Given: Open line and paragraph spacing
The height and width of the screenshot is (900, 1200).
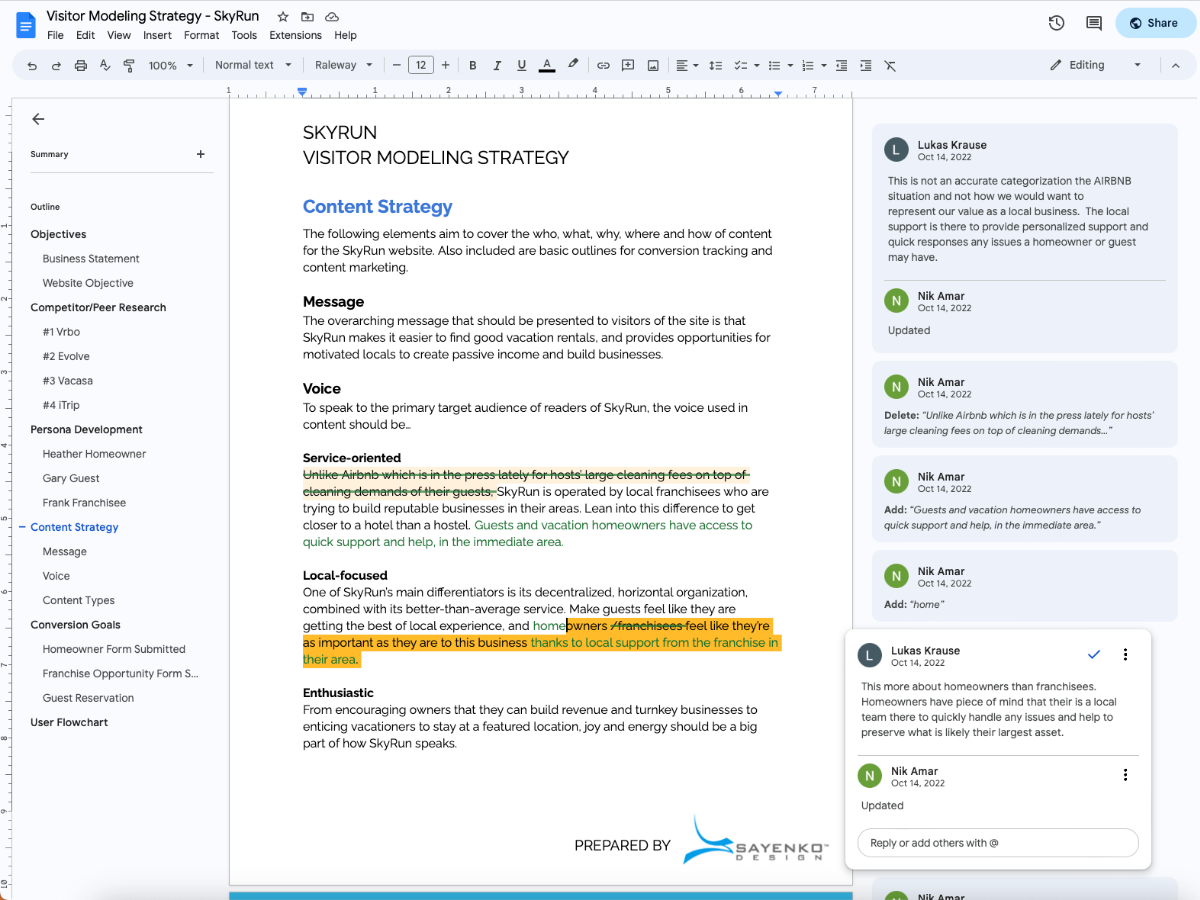Looking at the screenshot, I should coord(715,65).
